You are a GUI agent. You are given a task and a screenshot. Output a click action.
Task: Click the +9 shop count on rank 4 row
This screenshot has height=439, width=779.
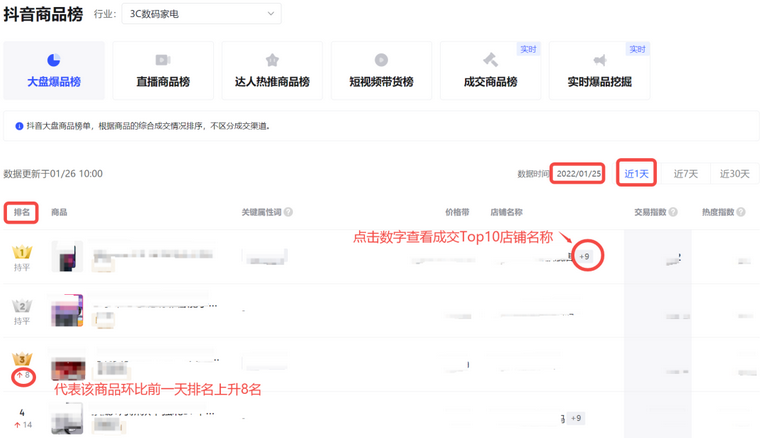576,418
